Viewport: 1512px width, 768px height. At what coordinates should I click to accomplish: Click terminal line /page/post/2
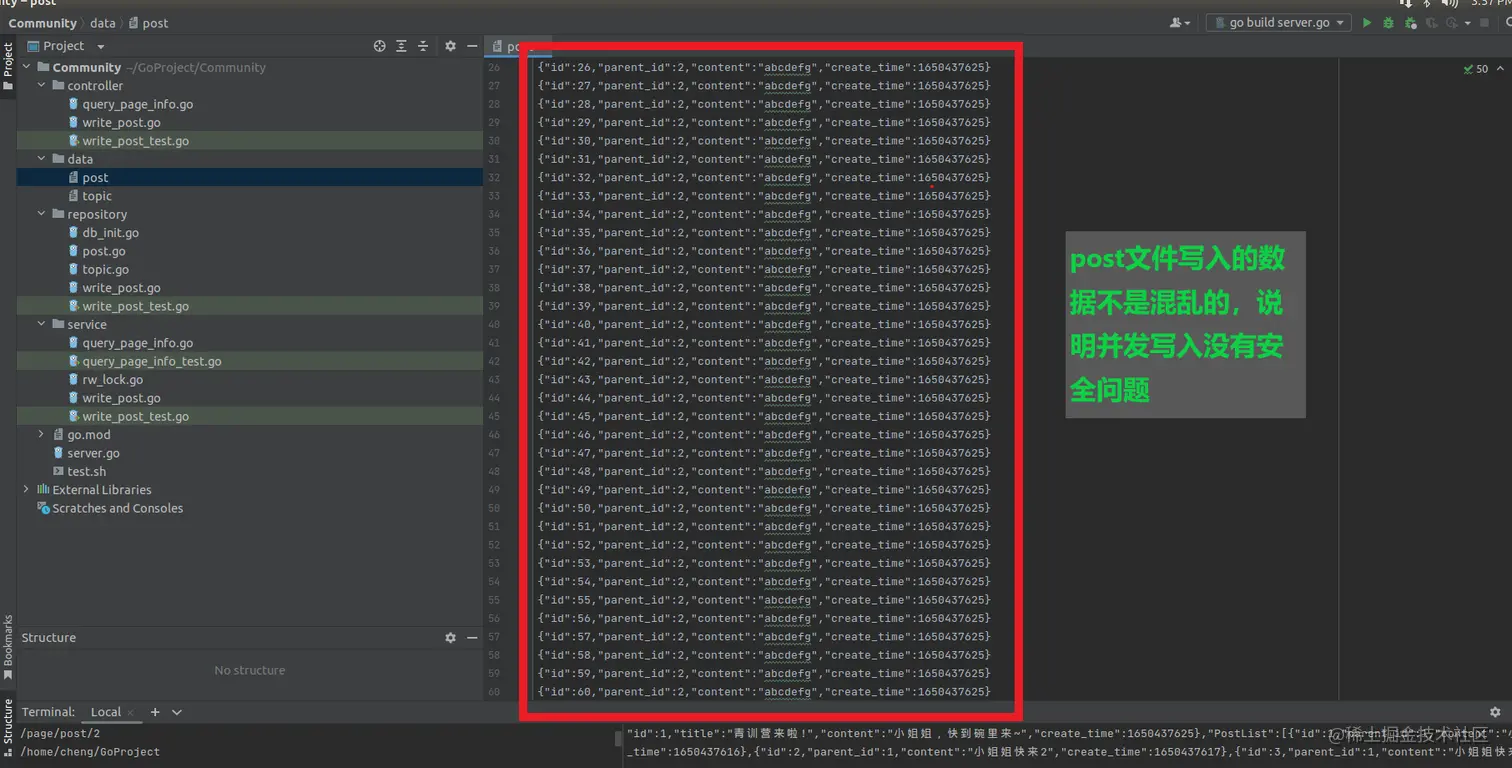click(x=61, y=733)
